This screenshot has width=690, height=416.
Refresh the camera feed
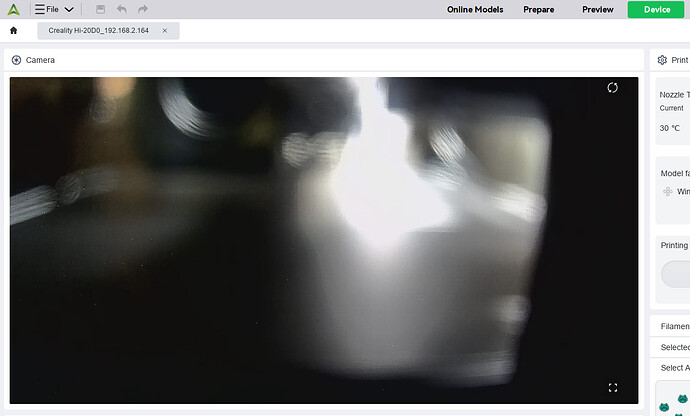click(612, 88)
